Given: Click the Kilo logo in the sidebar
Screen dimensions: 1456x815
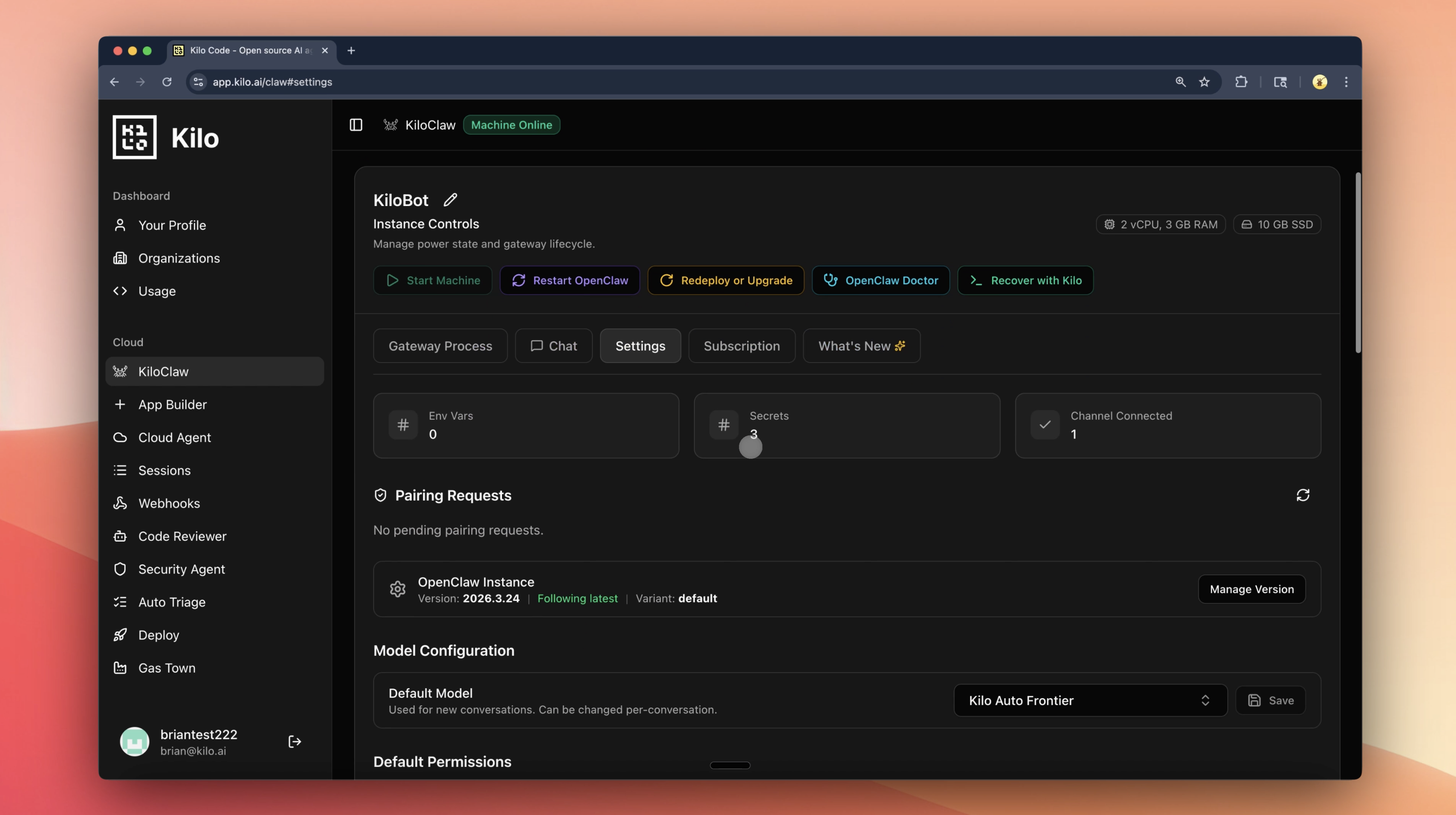Looking at the screenshot, I should (135, 137).
